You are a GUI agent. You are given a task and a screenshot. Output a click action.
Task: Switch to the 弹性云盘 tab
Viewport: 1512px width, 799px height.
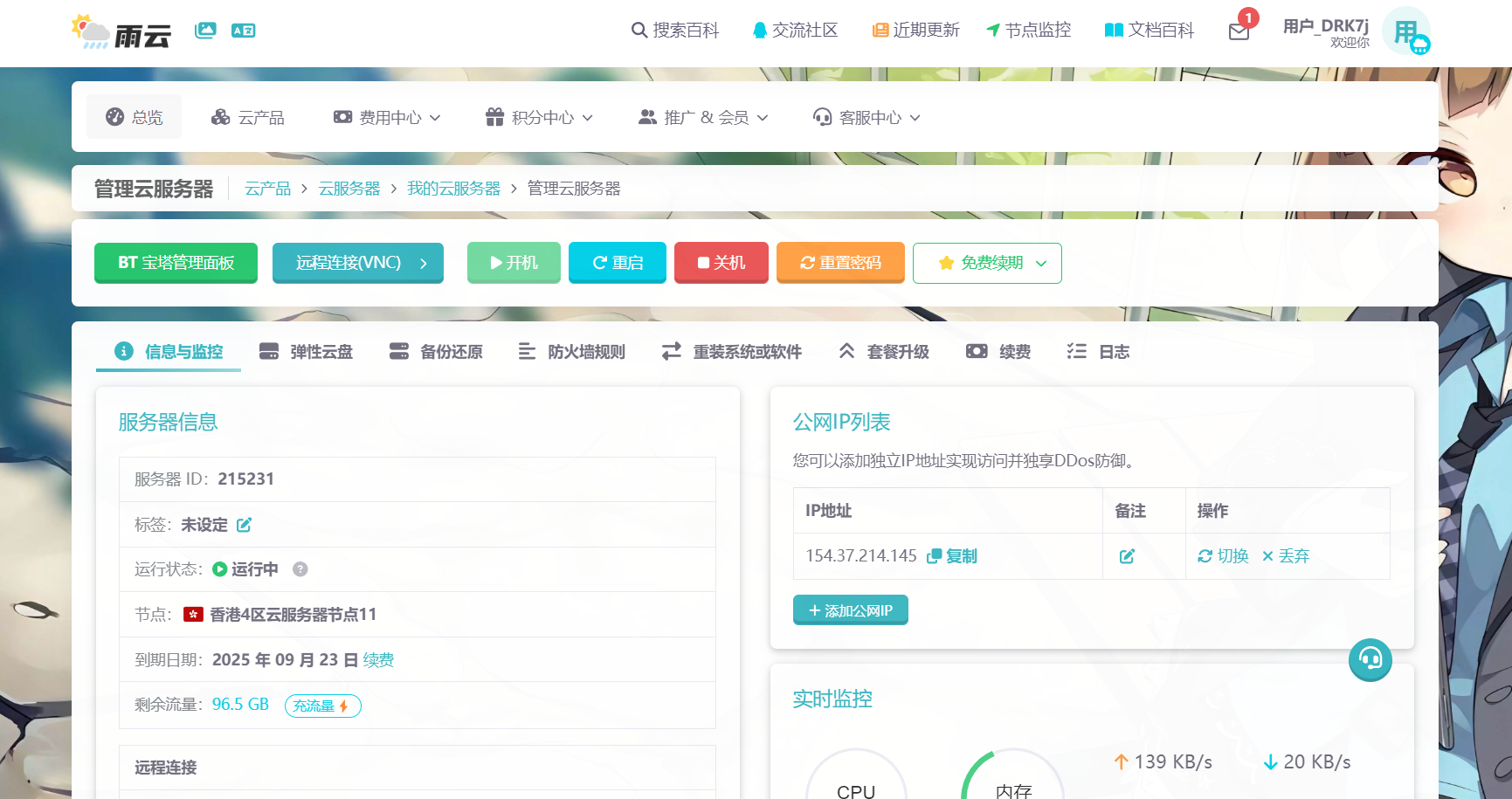pyautogui.click(x=307, y=351)
